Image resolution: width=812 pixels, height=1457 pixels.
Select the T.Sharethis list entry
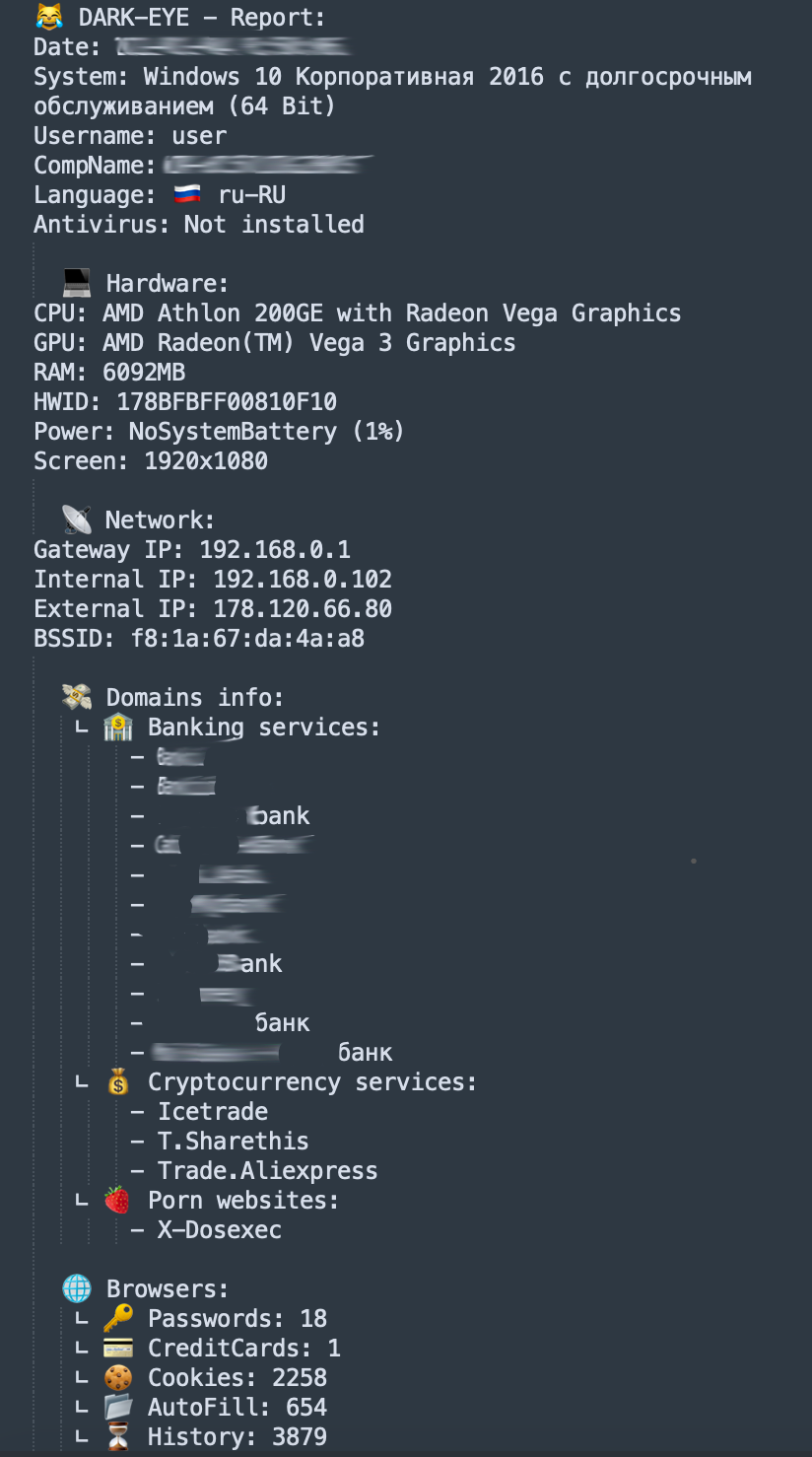233,1142
